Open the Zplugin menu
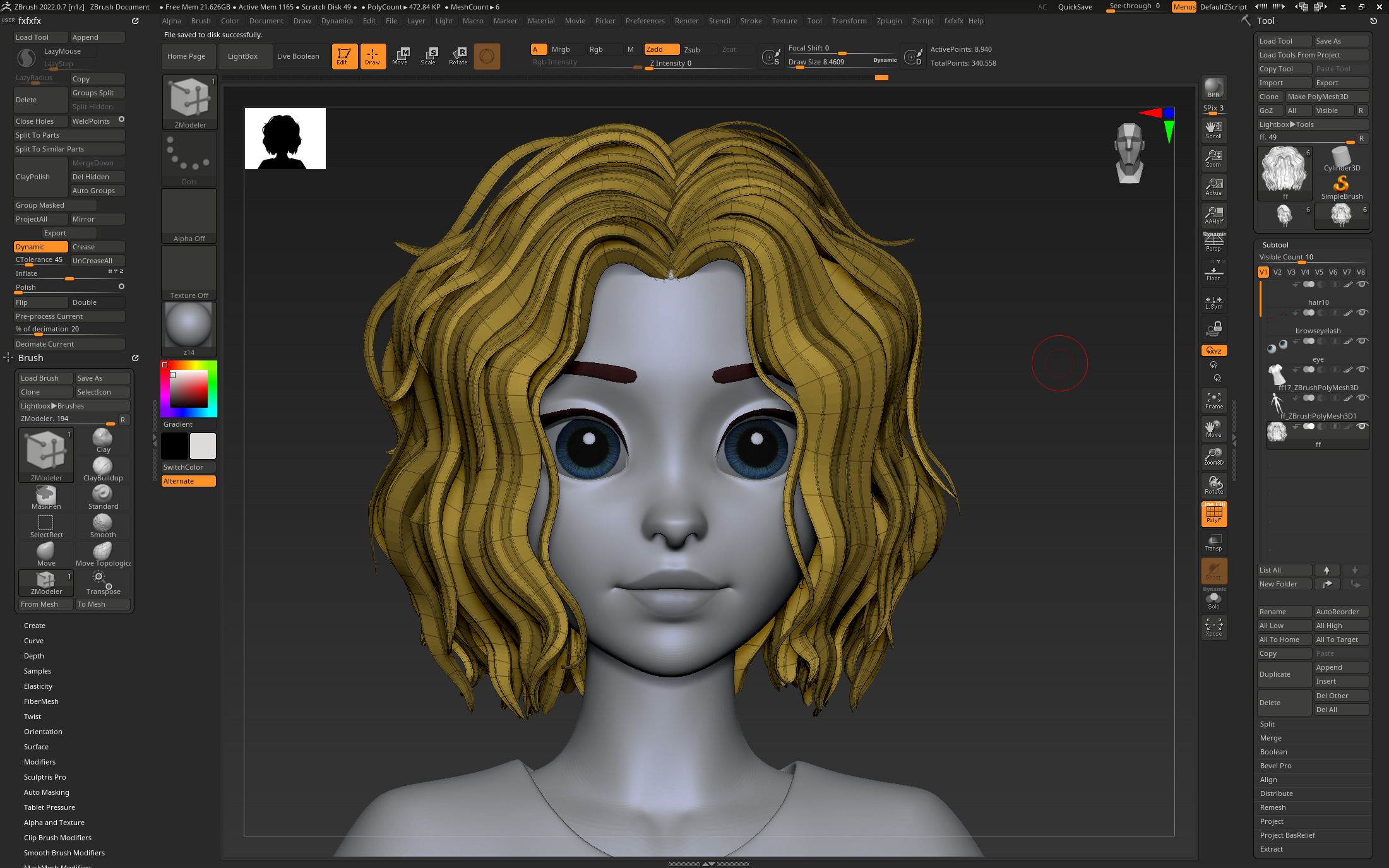Image resolution: width=1389 pixels, height=868 pixels. [x=889, y=21]
